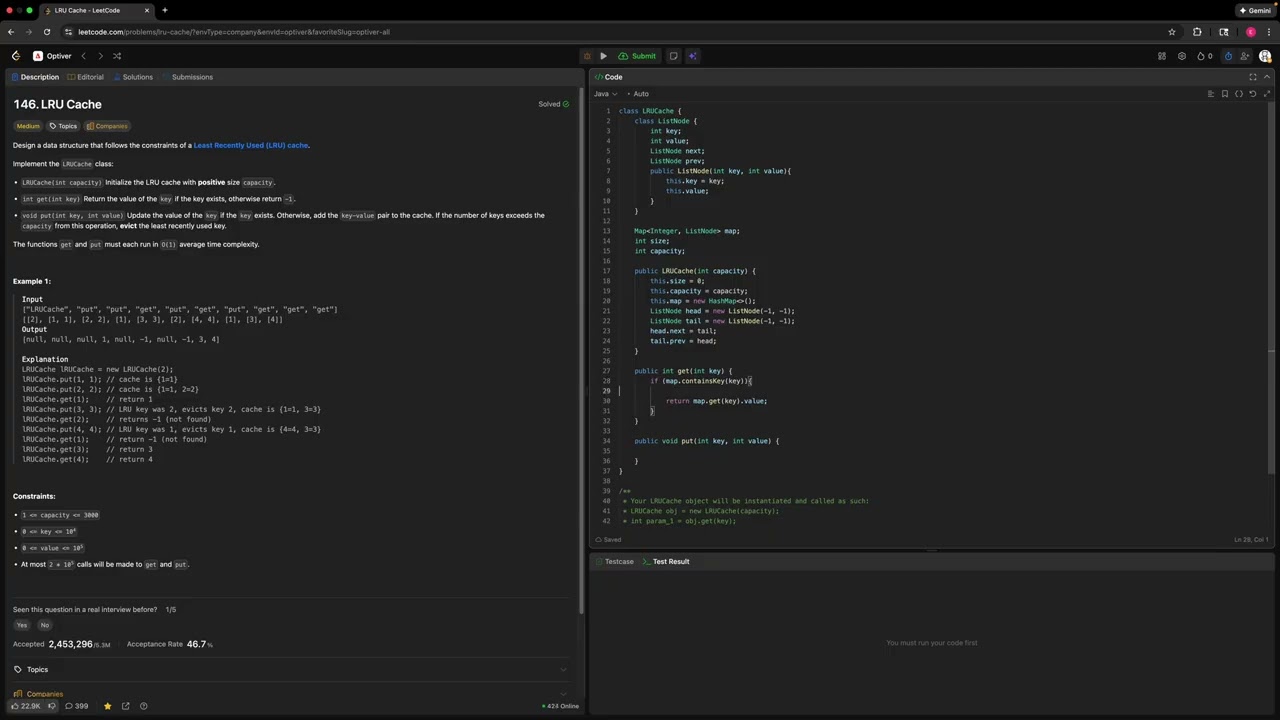The height and width of the screenshot is (720, 1280).
Task: Like the problem with thumbs up
Action: tap(26, 706)
